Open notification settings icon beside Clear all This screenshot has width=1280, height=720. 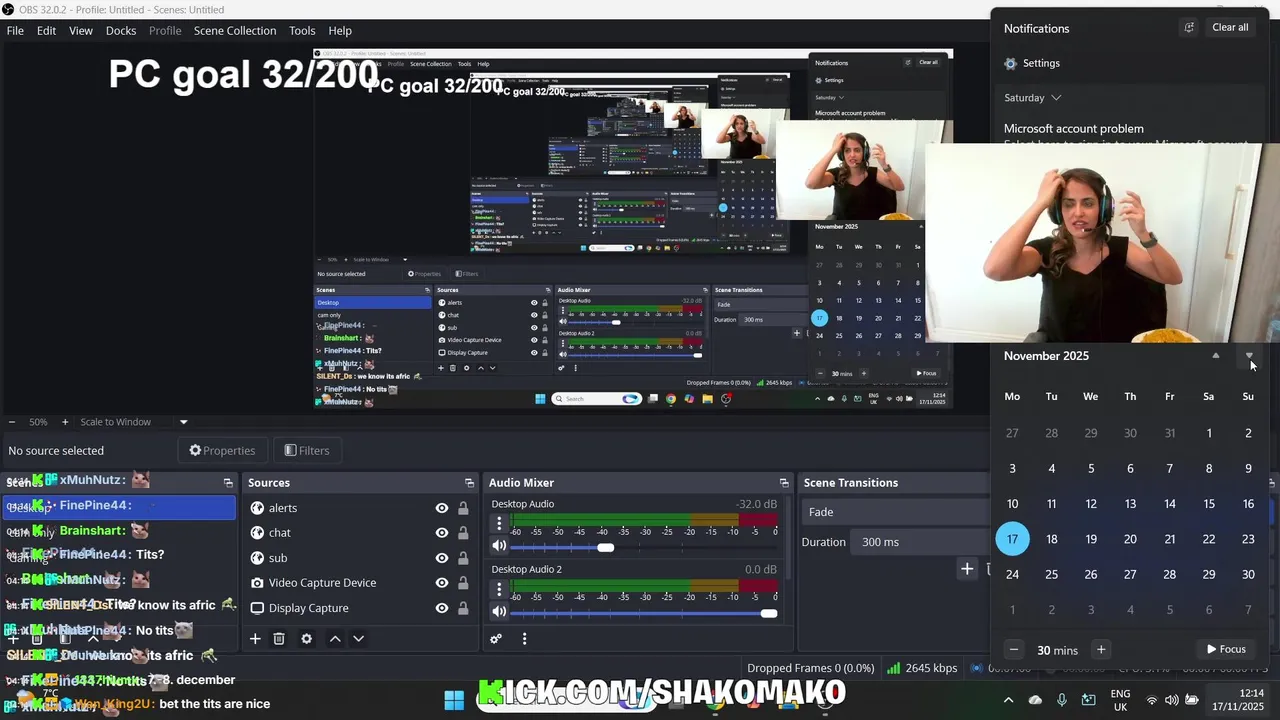coord(1189,27)
